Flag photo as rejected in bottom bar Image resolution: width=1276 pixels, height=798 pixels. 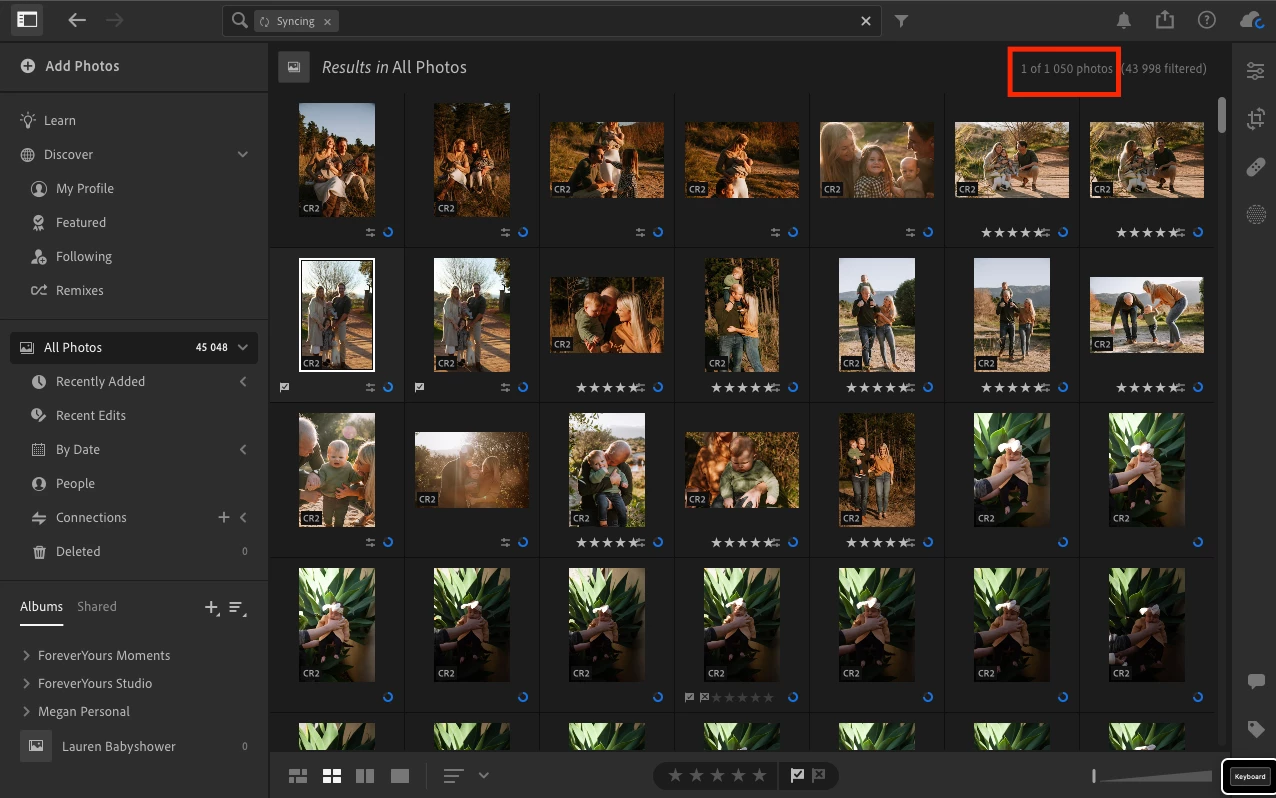819,776
